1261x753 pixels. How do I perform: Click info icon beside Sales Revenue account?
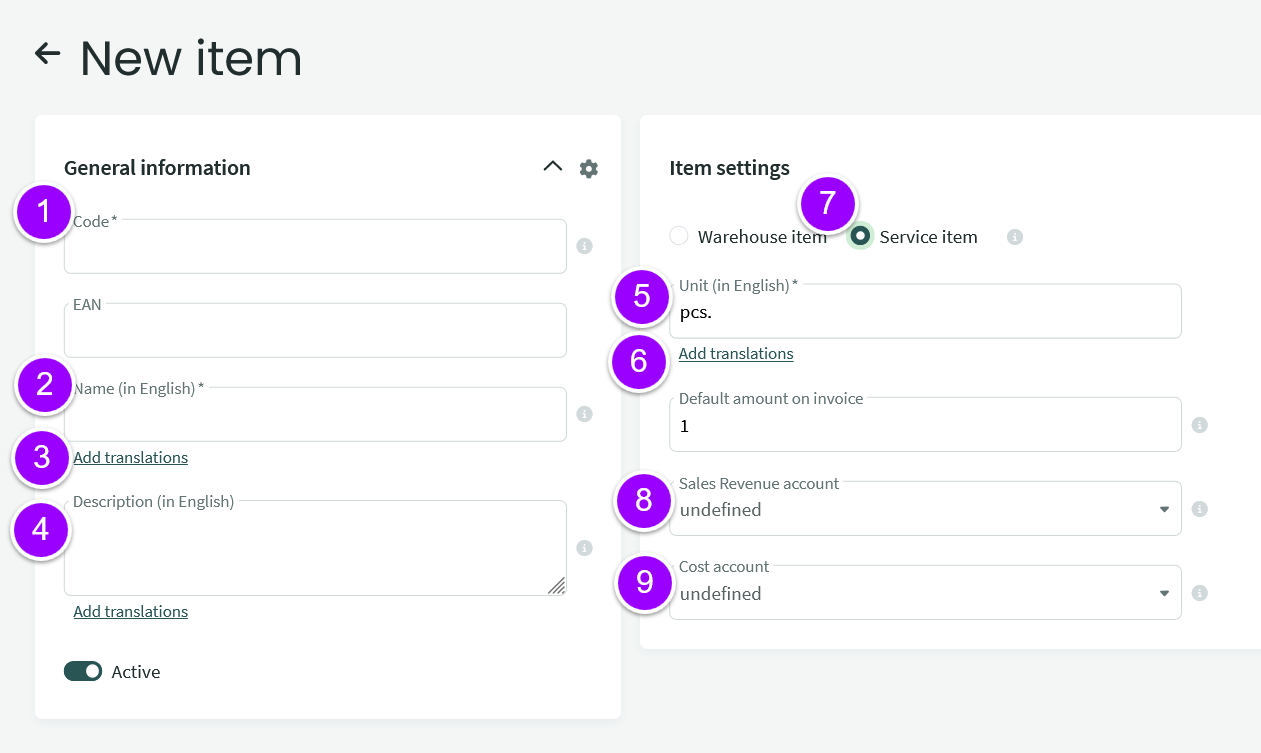coord(1200,509)
